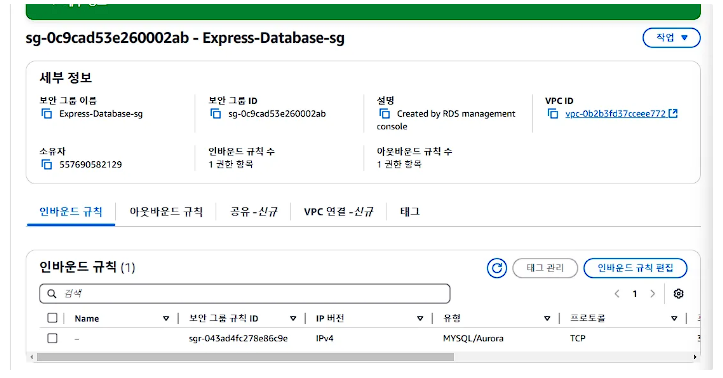Image resolution: width=723 pixels, height=378 pixels.
Task: Sort by 유형 column arrow
Action: (547, 319)
